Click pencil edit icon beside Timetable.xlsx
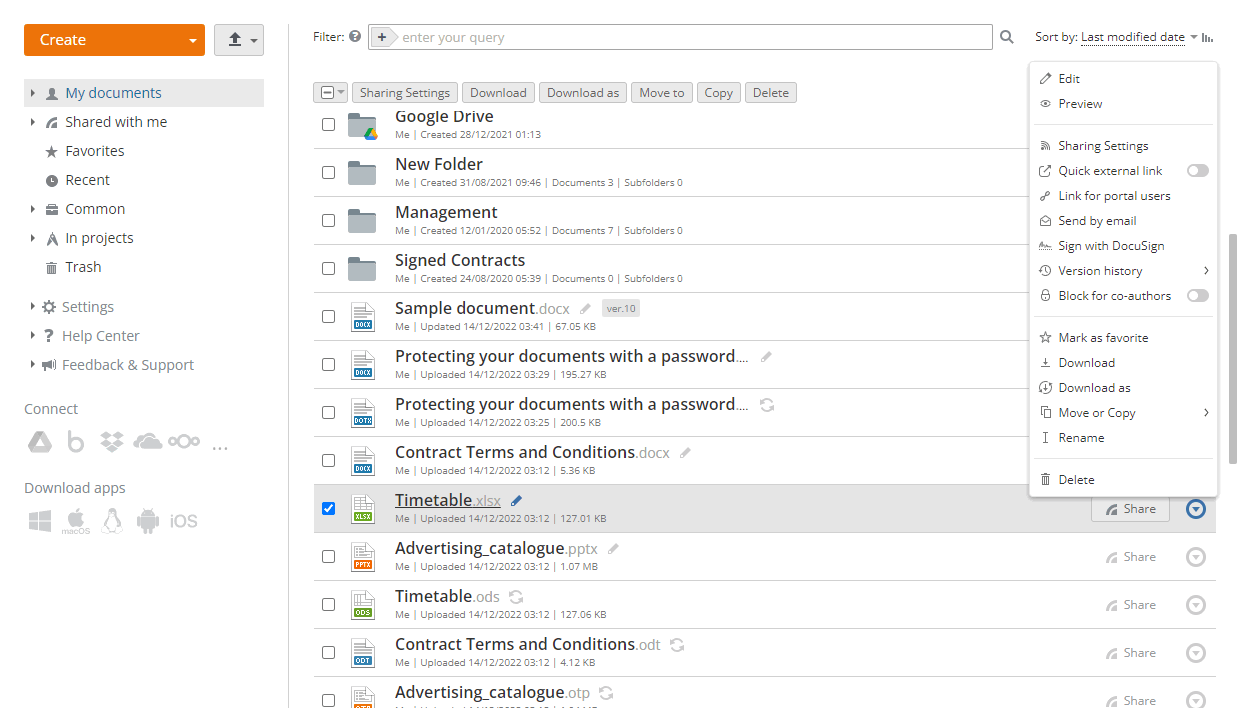The height and width of the screenshot is (708, 1240). pos(516,500)
